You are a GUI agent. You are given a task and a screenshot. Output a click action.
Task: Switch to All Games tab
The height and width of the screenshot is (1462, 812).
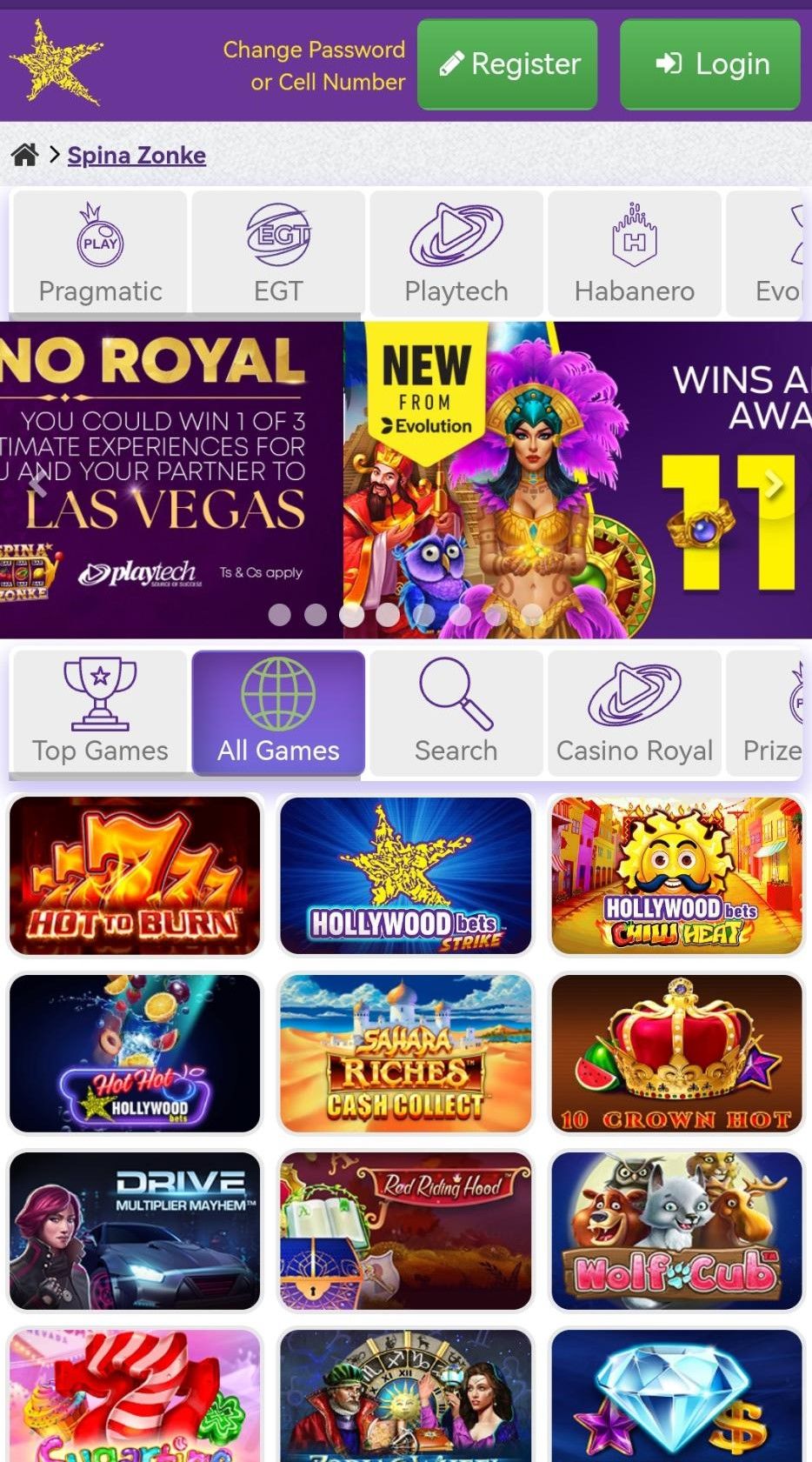pos(278,712)
